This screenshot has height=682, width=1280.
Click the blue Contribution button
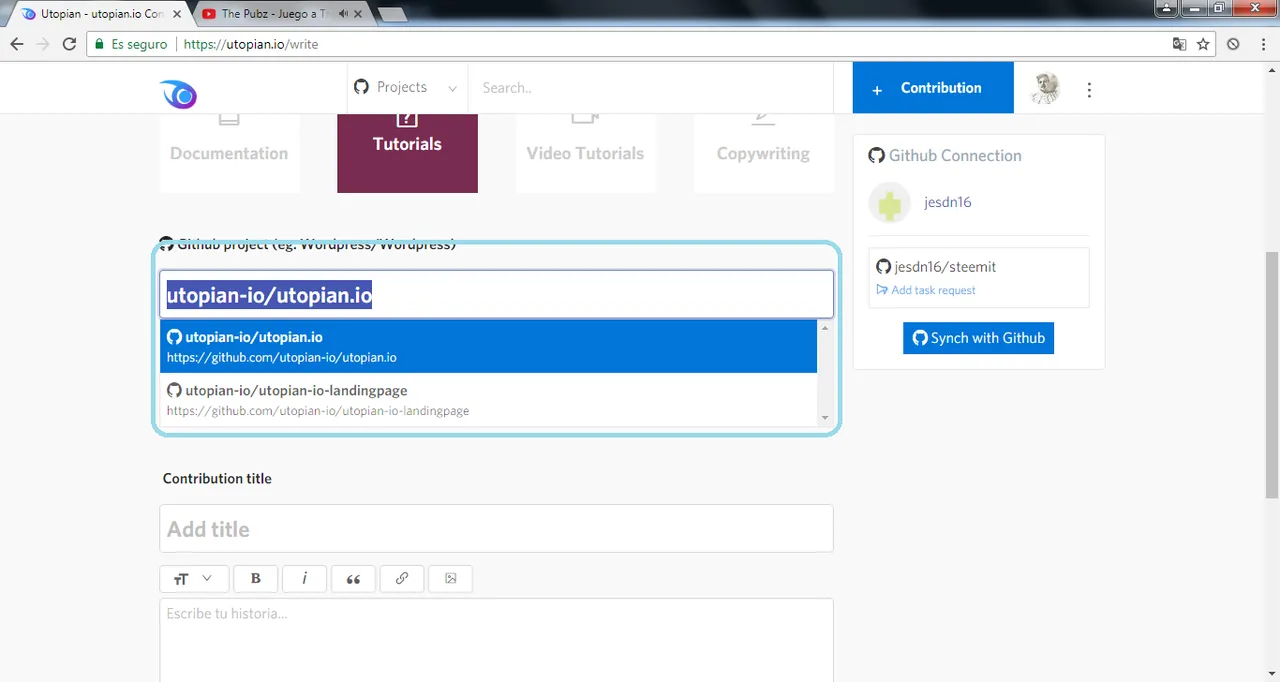pyautogui.click(x=933, y=88)
